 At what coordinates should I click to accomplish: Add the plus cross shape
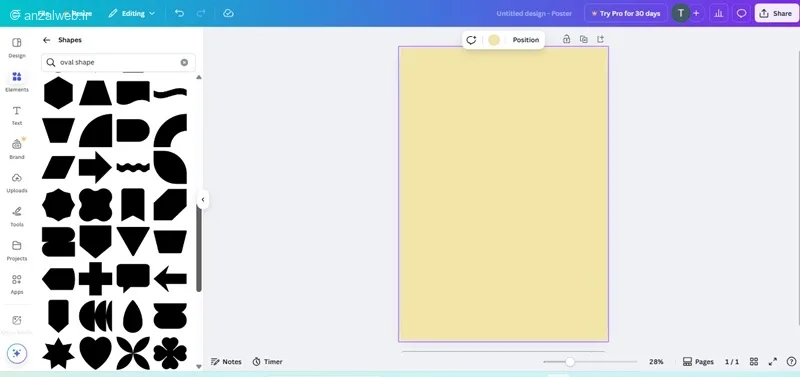click(95, 279)
